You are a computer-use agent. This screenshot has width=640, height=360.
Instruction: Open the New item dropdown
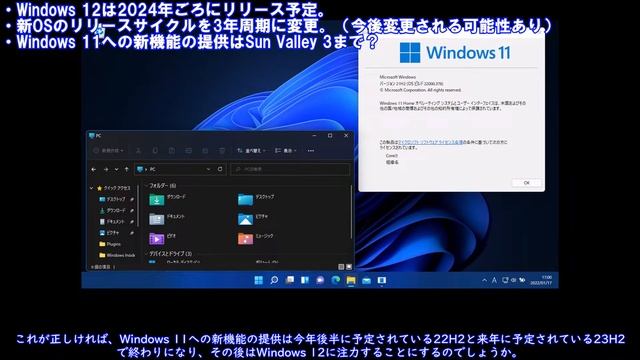tap(108, 151)
